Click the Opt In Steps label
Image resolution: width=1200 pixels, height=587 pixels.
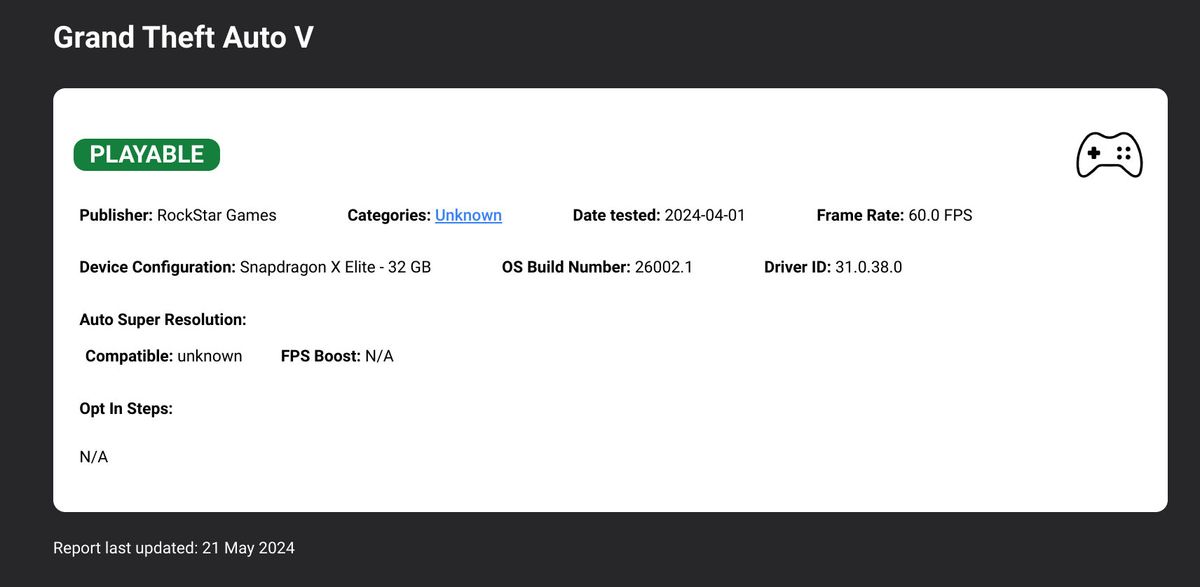126,409
